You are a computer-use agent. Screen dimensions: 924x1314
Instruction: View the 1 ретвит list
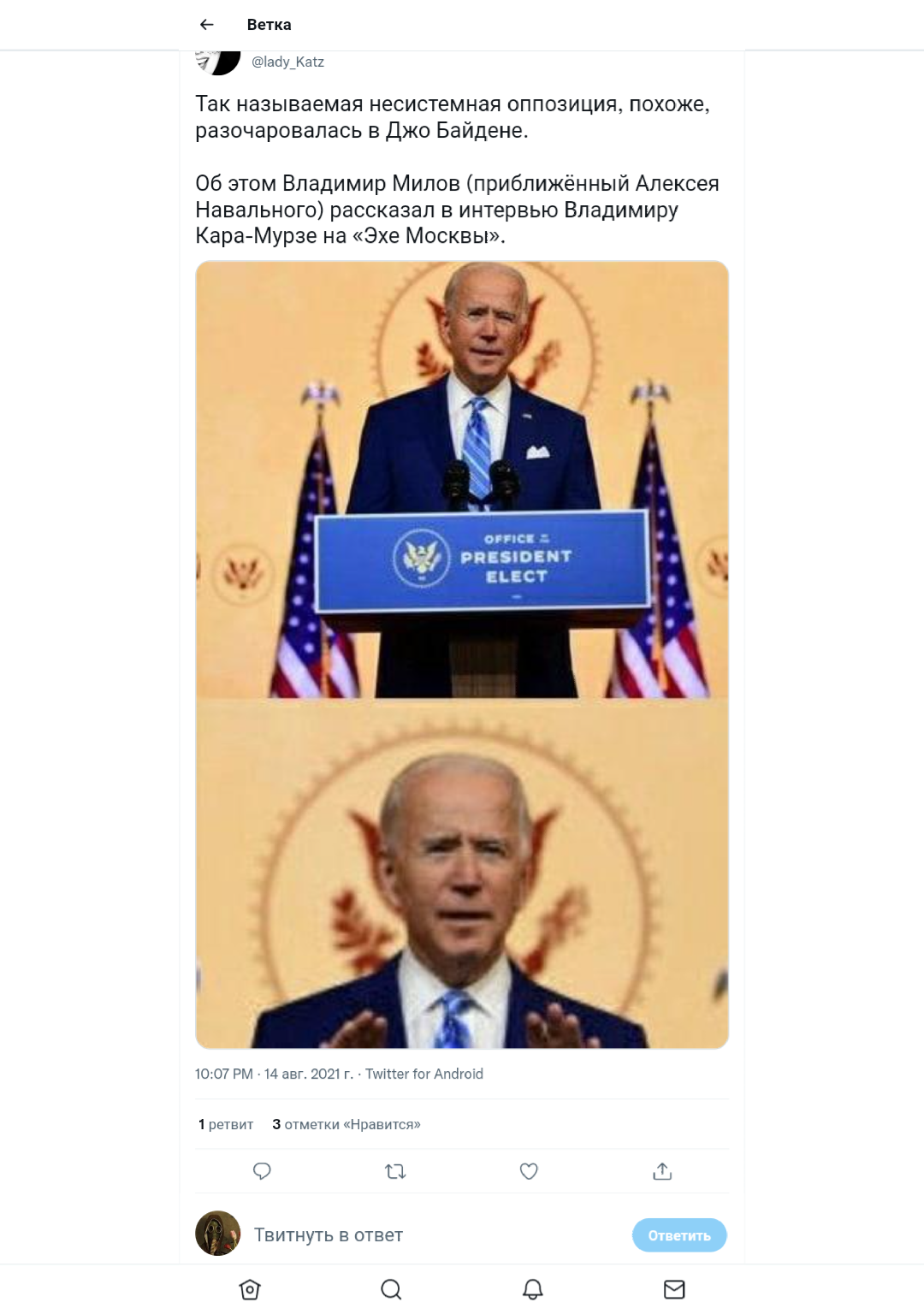(226, 1124)
